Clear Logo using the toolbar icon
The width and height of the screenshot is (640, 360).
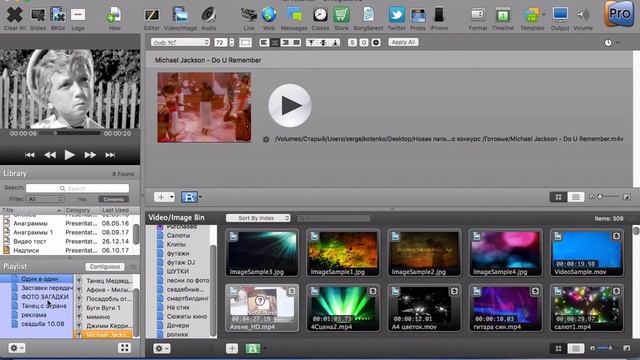(78, 16)
